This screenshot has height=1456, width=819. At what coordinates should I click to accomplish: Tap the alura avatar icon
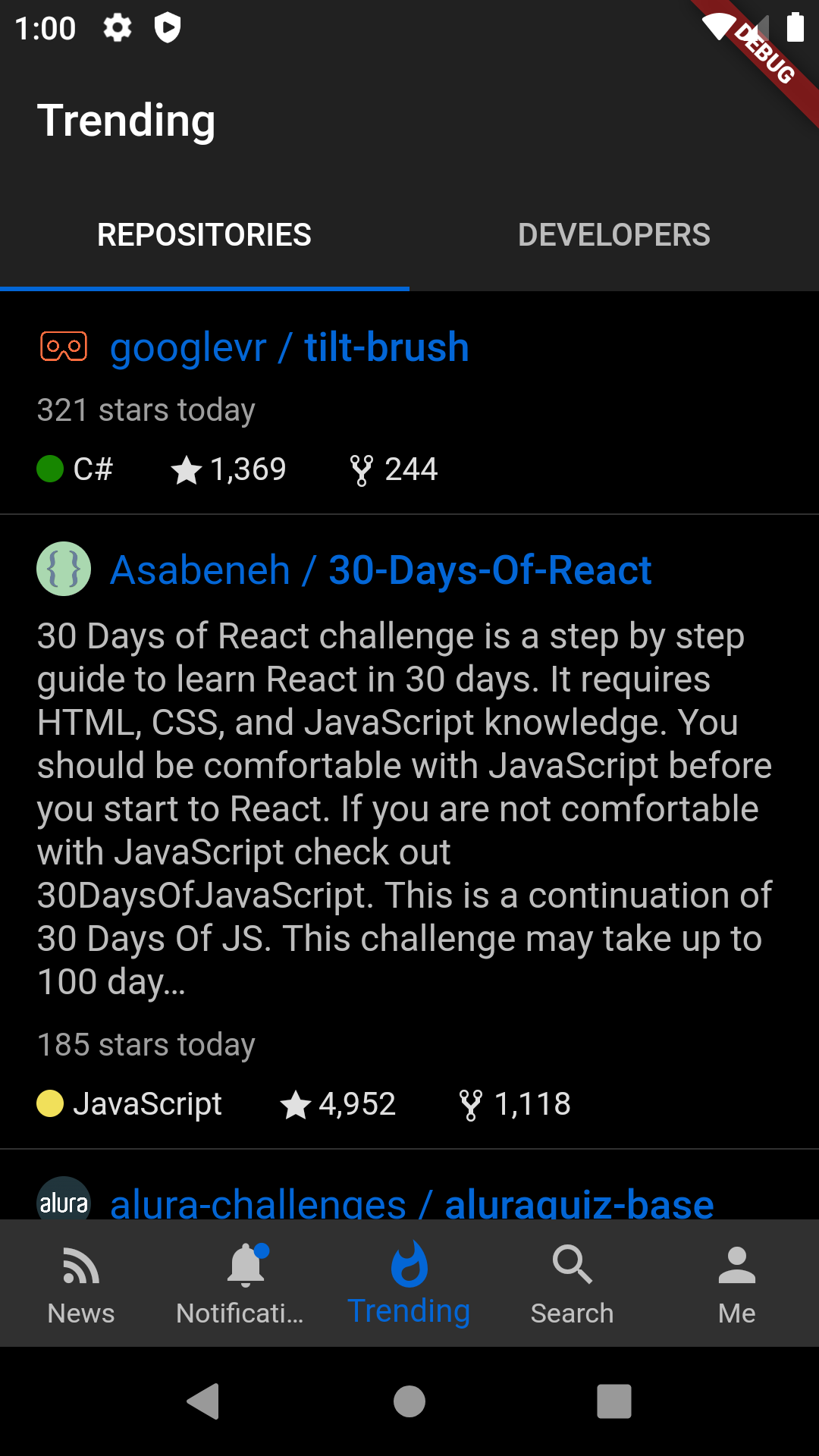(64, 1200)
